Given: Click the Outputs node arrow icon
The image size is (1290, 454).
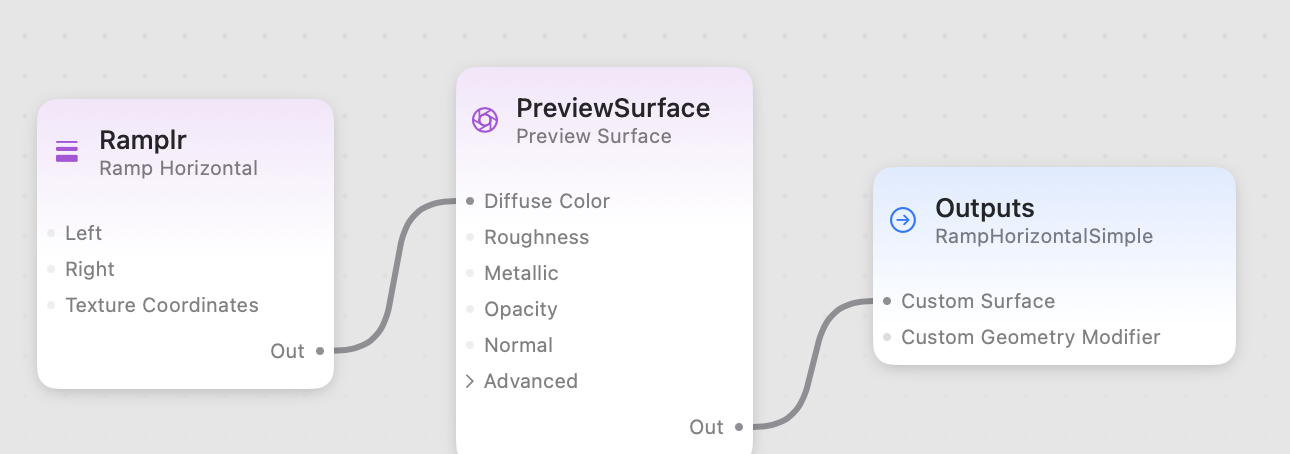Looking at the screenshot, I should click(x=903, y=220).
